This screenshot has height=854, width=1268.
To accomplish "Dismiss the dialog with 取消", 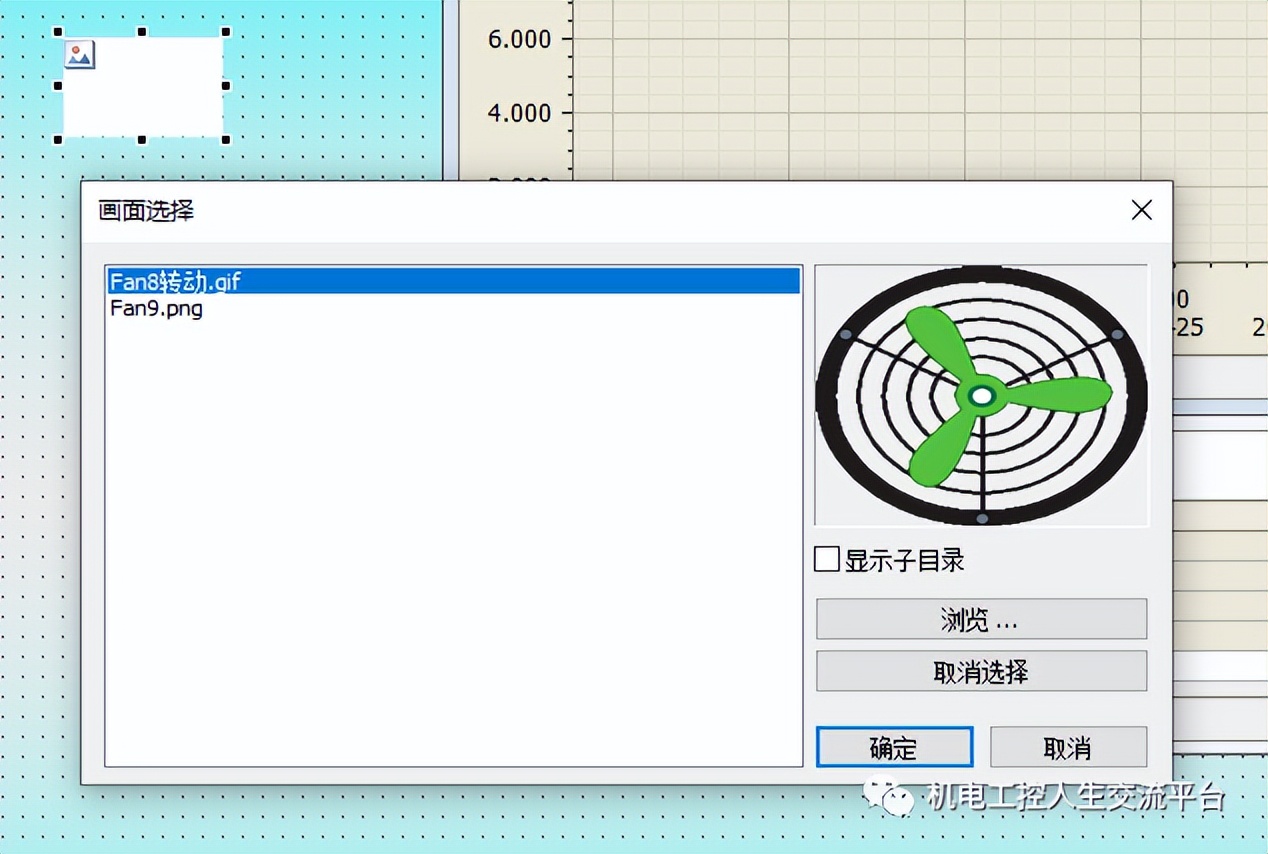I will tap(1068, 746).
